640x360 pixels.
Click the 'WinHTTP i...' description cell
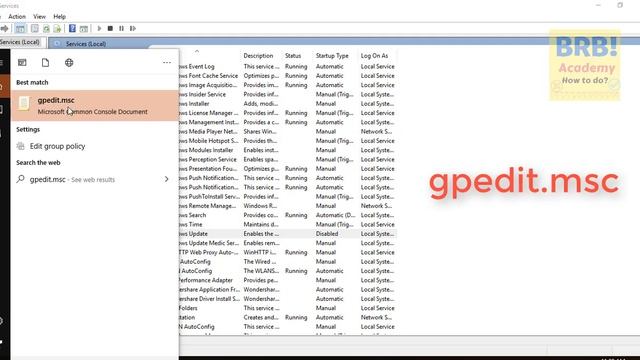point(260,252)
